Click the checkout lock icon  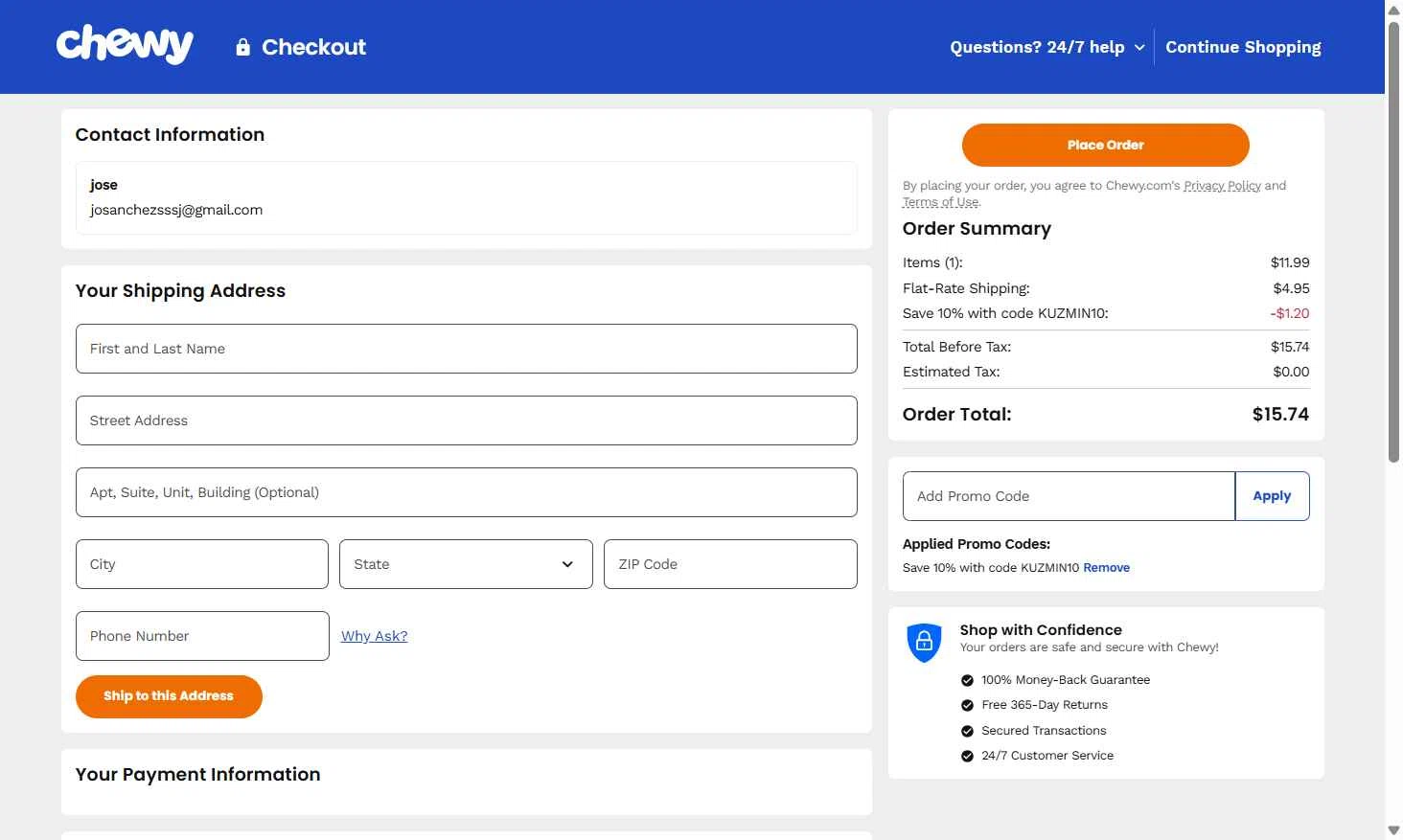click(243, 47)
